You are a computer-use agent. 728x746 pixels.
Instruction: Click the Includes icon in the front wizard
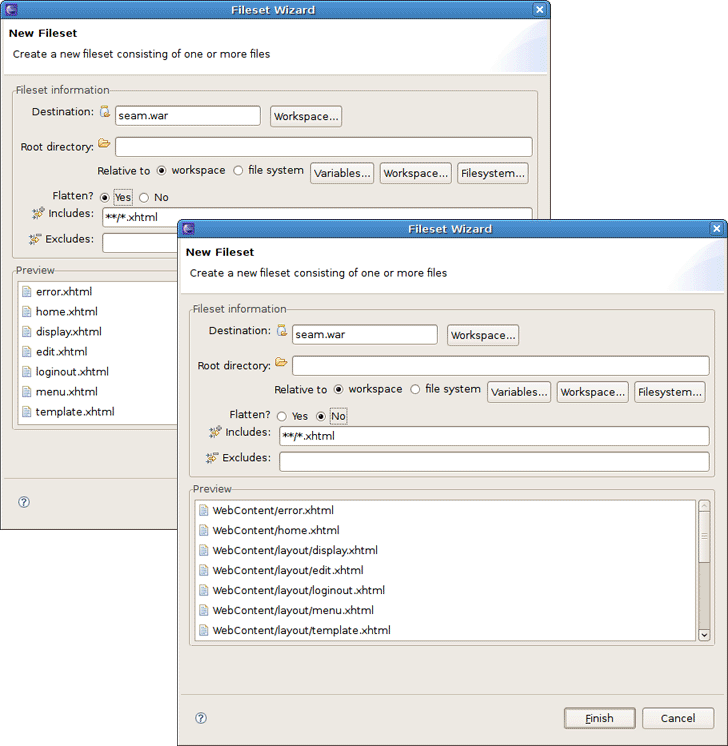coord(214,433)
